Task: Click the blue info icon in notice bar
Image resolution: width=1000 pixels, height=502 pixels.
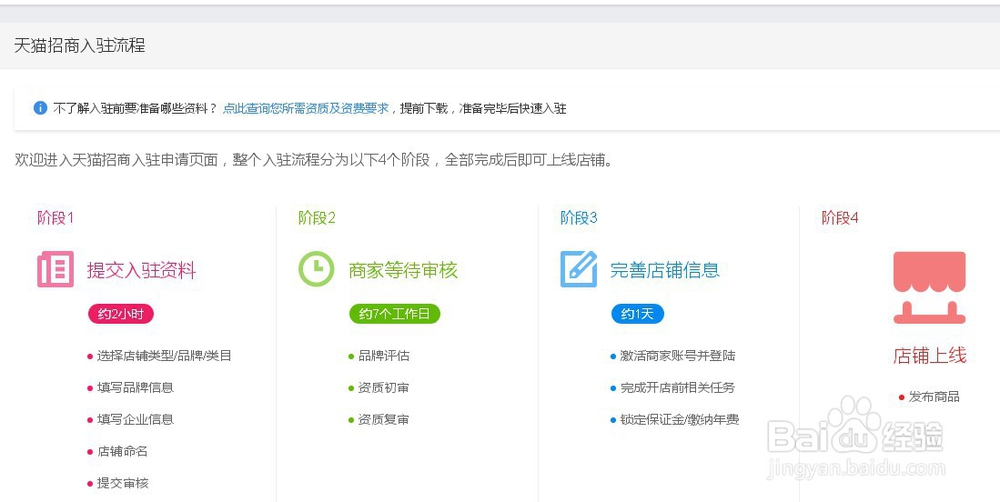Action: [x=40, y=108]
